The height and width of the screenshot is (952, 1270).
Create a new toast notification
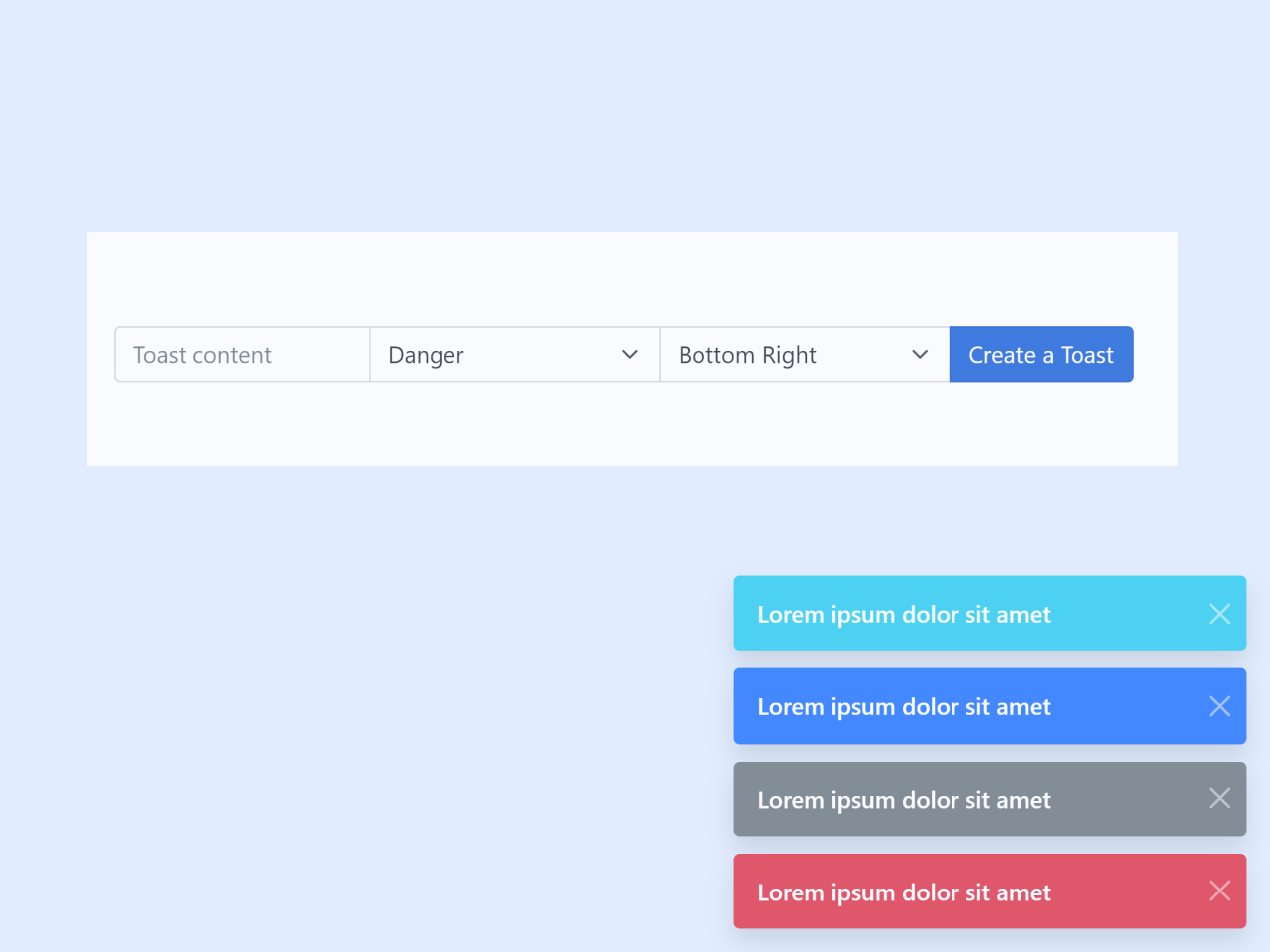click(x=1041, y=354)
